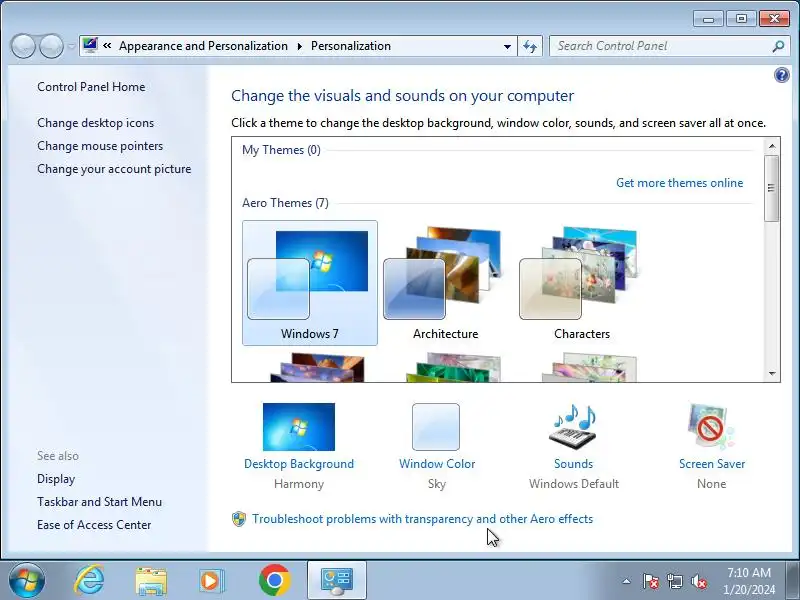Open the Desktop Background Harmony icon
The width and height of the screenshot is (800, 600).
[298, 427]
